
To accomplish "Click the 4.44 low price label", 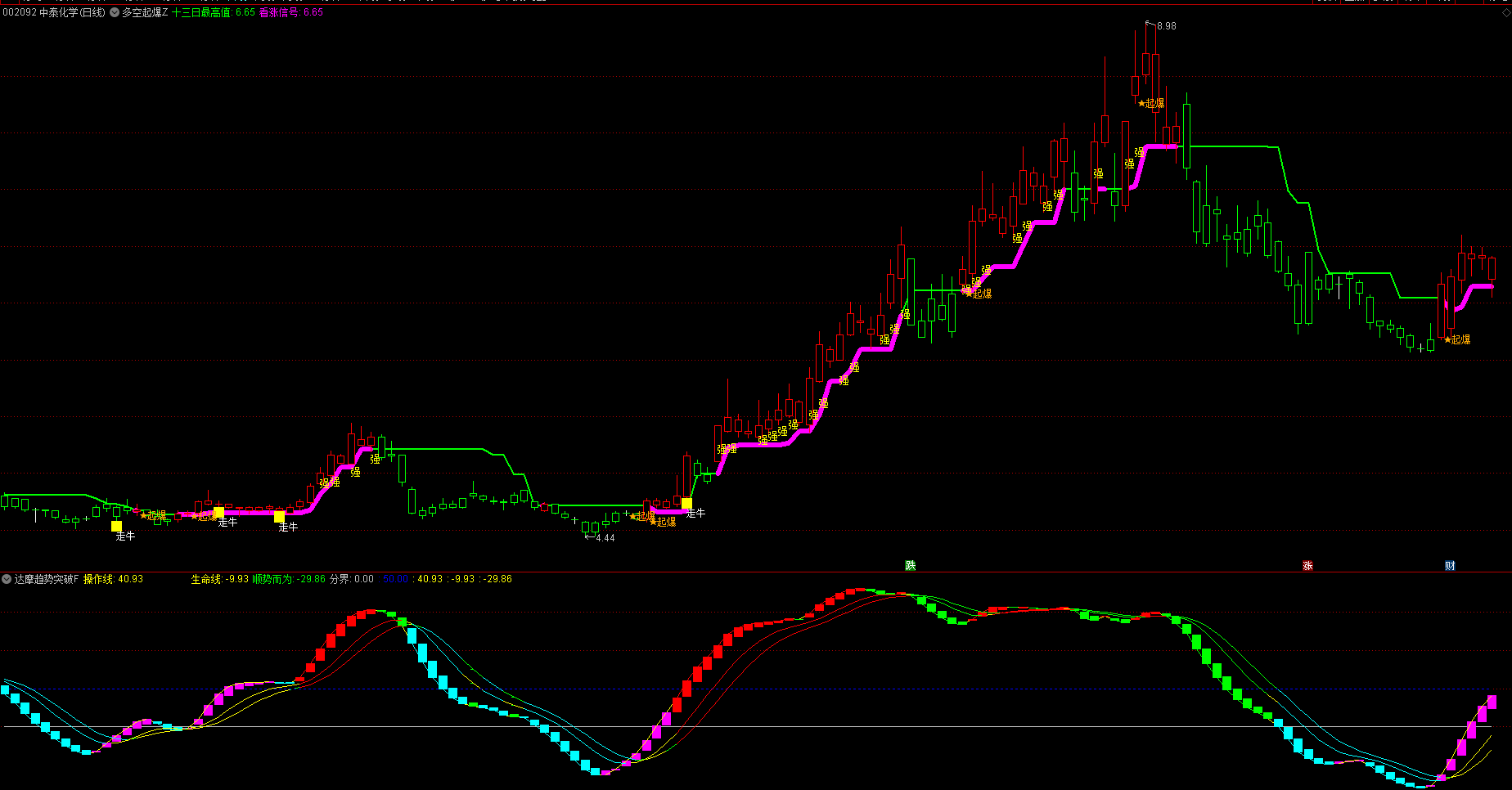I will (x=605, y=538).
